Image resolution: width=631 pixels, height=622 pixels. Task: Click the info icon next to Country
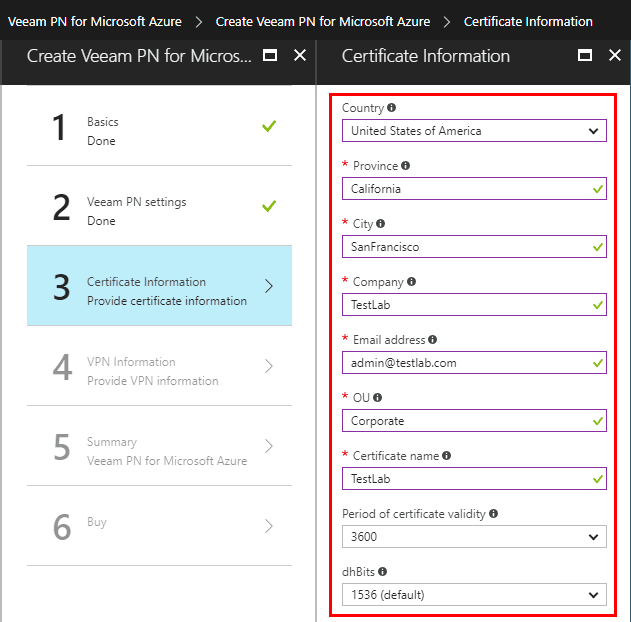(391, 108)
